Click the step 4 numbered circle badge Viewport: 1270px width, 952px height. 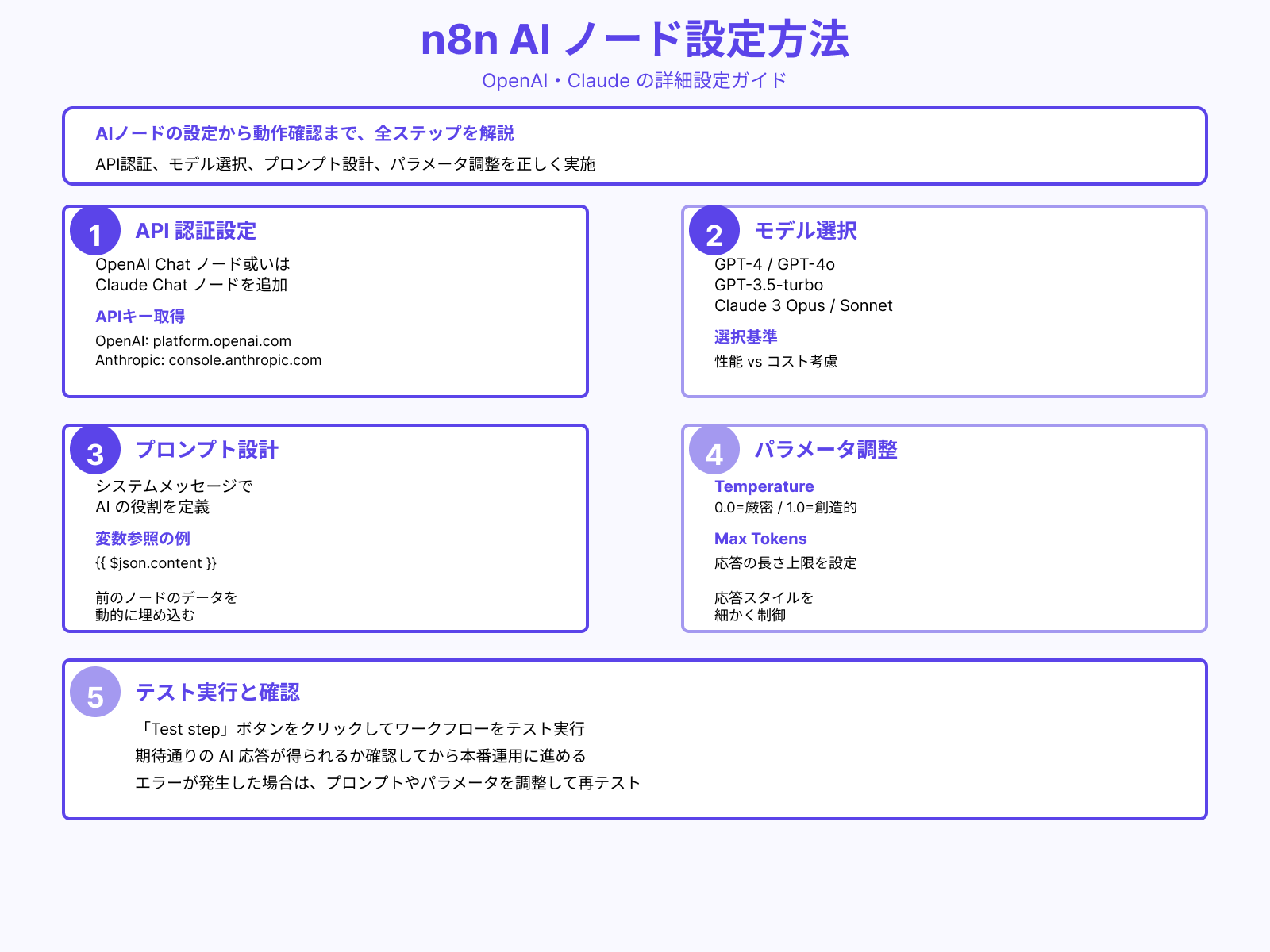[x=715, y=452]
